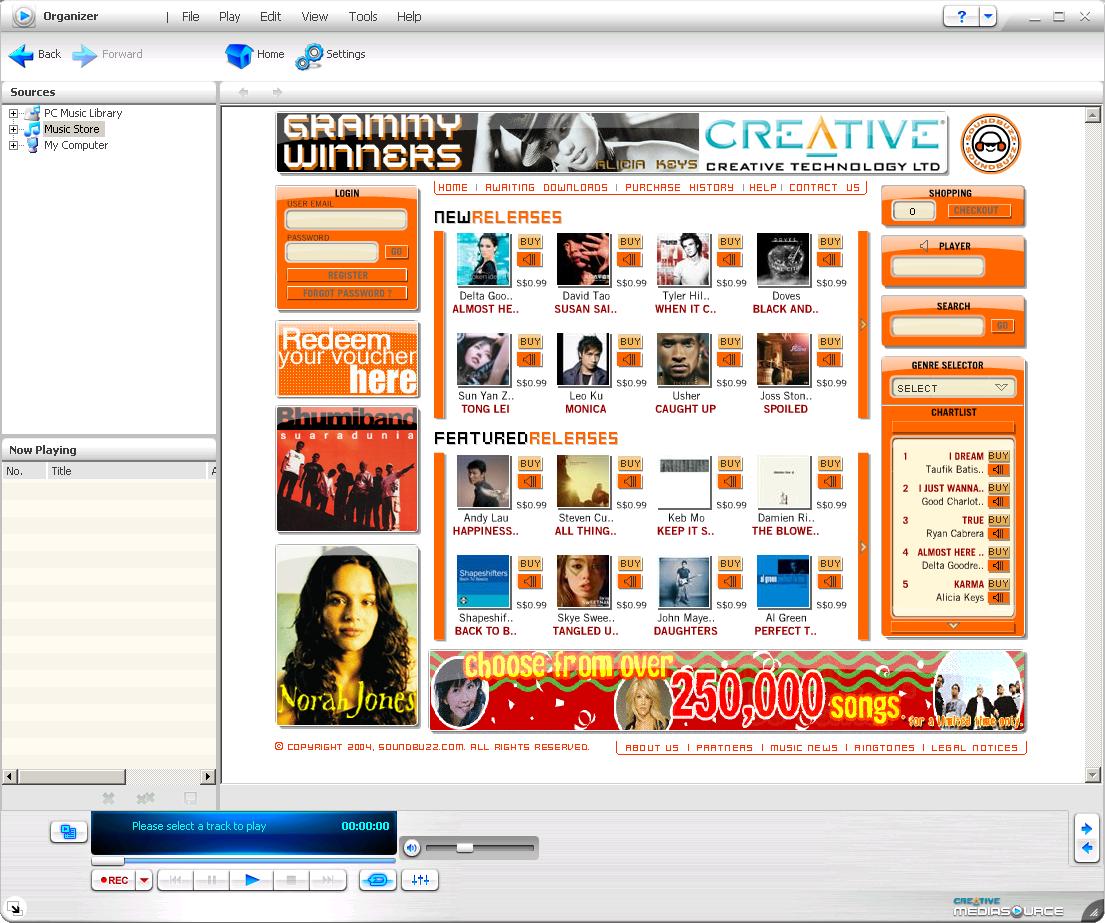Screen dimensions: 1105x923
Task: Select My Computer in the Sources tree
Action: point(75,145)
